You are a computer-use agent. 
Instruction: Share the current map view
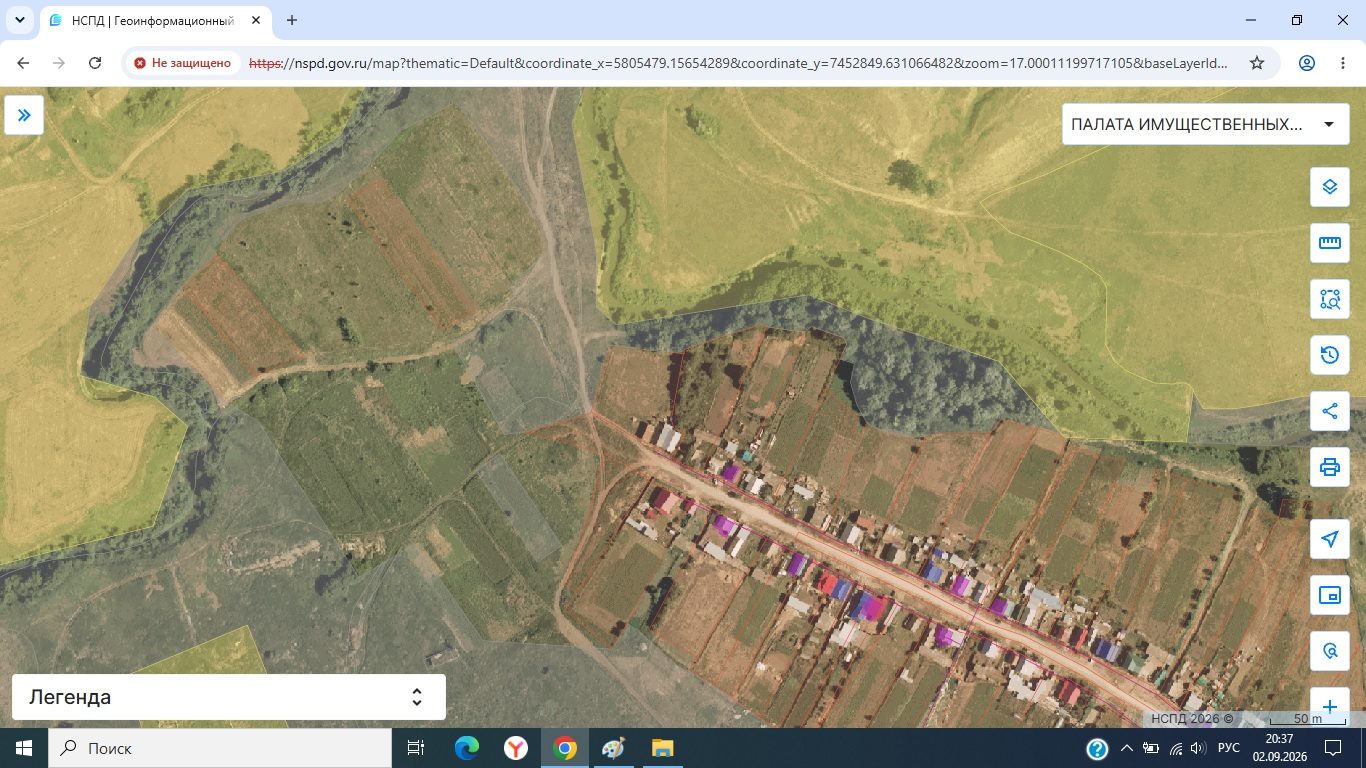(1329, 411)
